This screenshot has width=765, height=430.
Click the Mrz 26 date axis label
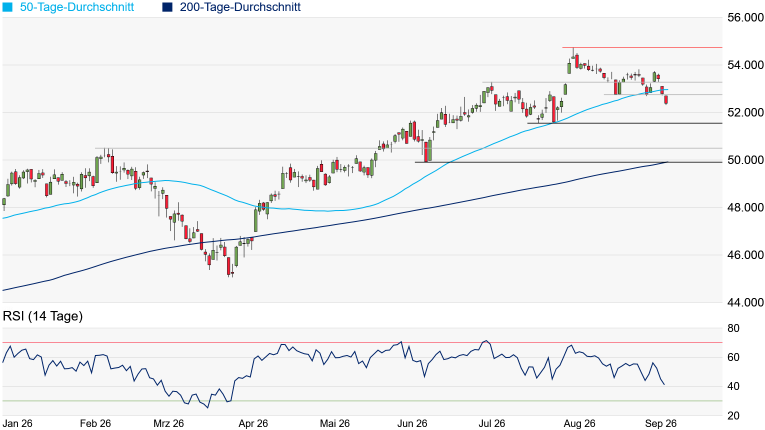168,423
